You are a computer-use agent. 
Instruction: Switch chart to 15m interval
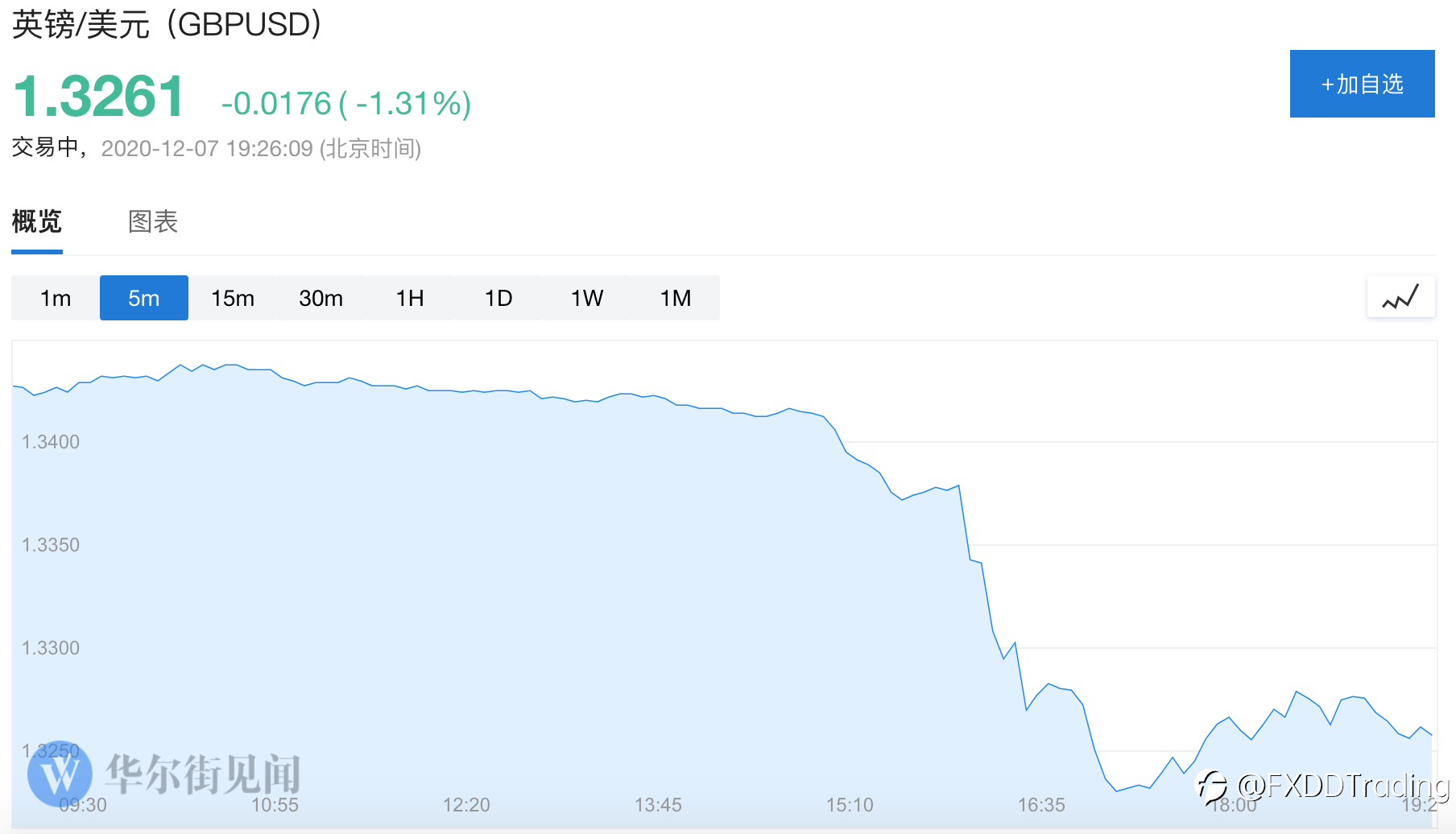click(x=233, y=298)
